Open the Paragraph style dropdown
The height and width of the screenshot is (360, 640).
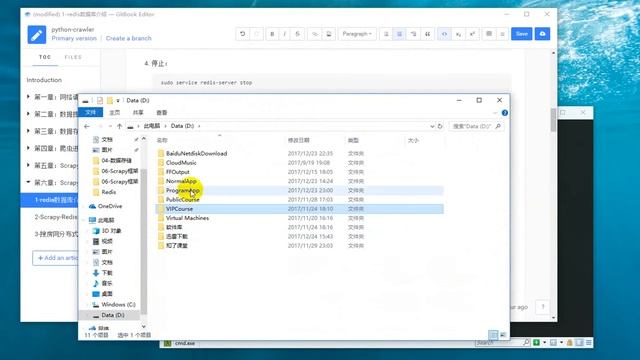tap(357, 34)
